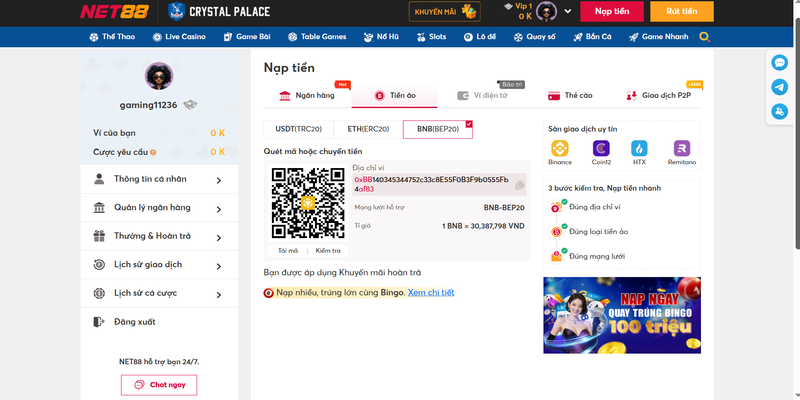This screenshot has height=400, width=800.
Task: Click the Rút tiền withdraw button
Action: (x=682, y=11)
